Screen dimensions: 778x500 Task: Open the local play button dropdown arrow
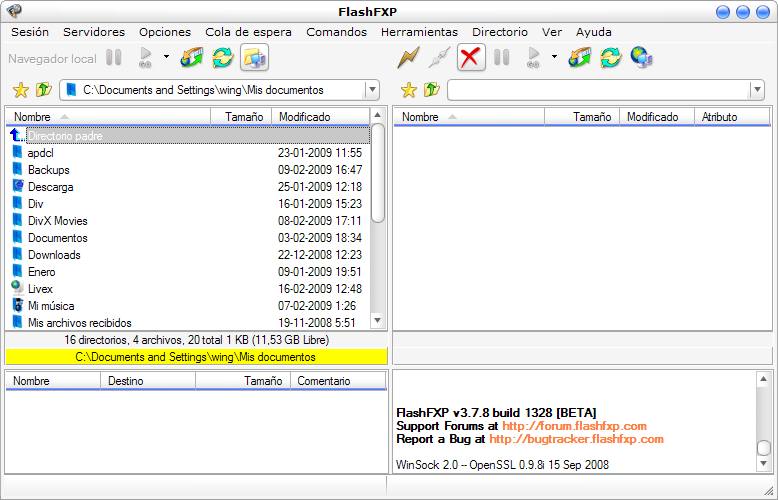pyautogui.click(x=166, y=58)
